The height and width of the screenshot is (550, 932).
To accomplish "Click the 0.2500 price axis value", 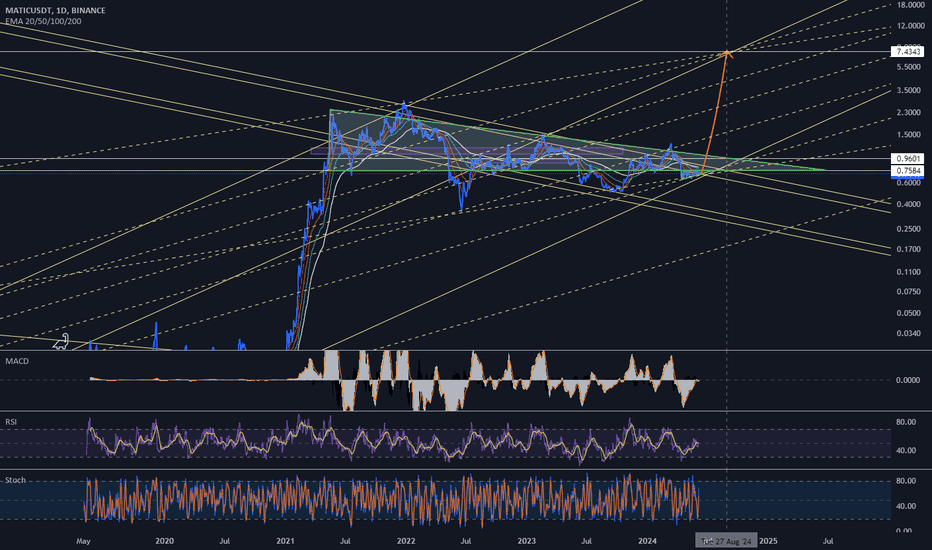I will (x=909, y=229).
